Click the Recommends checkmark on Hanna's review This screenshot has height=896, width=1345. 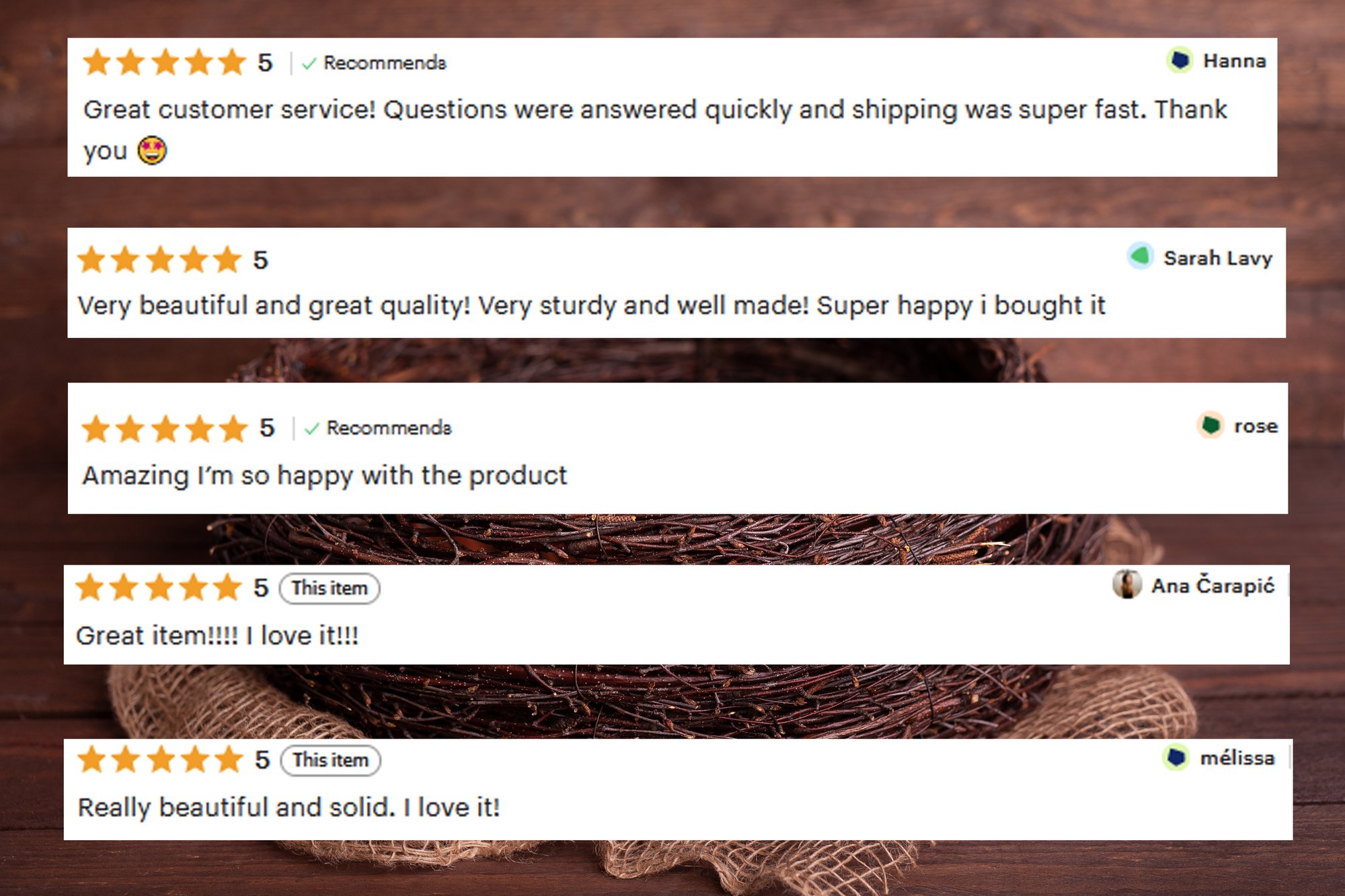309,64
